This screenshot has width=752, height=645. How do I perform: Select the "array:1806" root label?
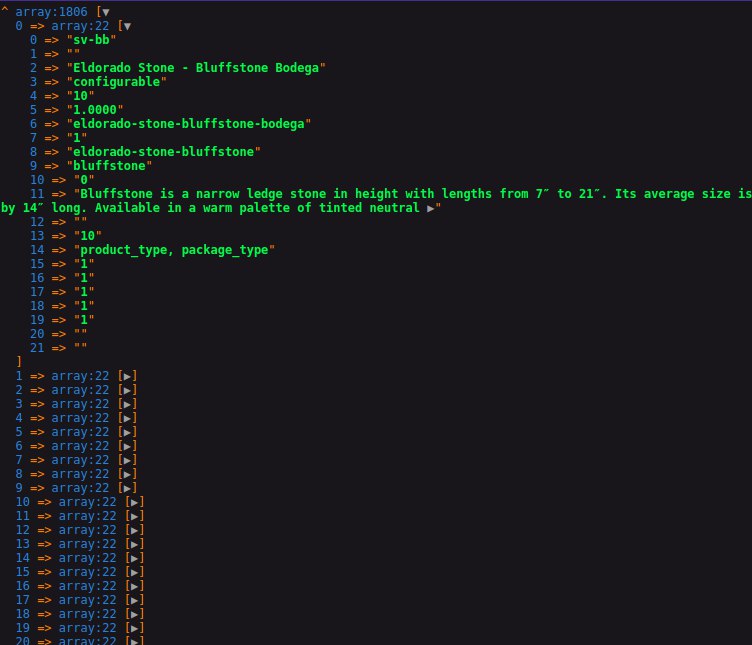pos(51,12)
